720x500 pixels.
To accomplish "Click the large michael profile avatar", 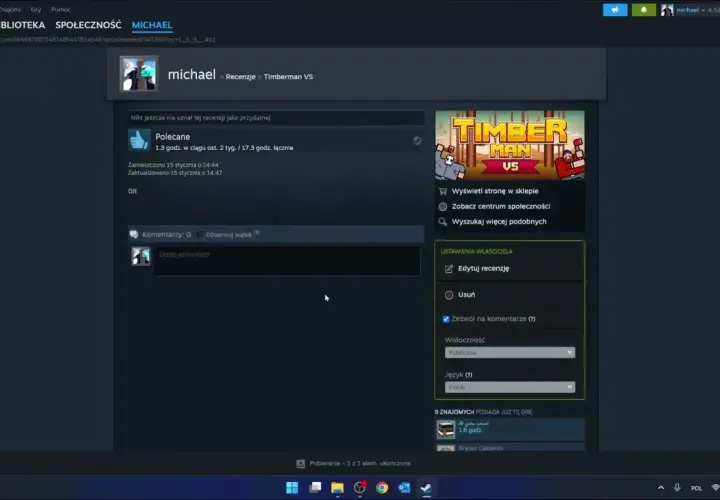I will tap(139, 73).
